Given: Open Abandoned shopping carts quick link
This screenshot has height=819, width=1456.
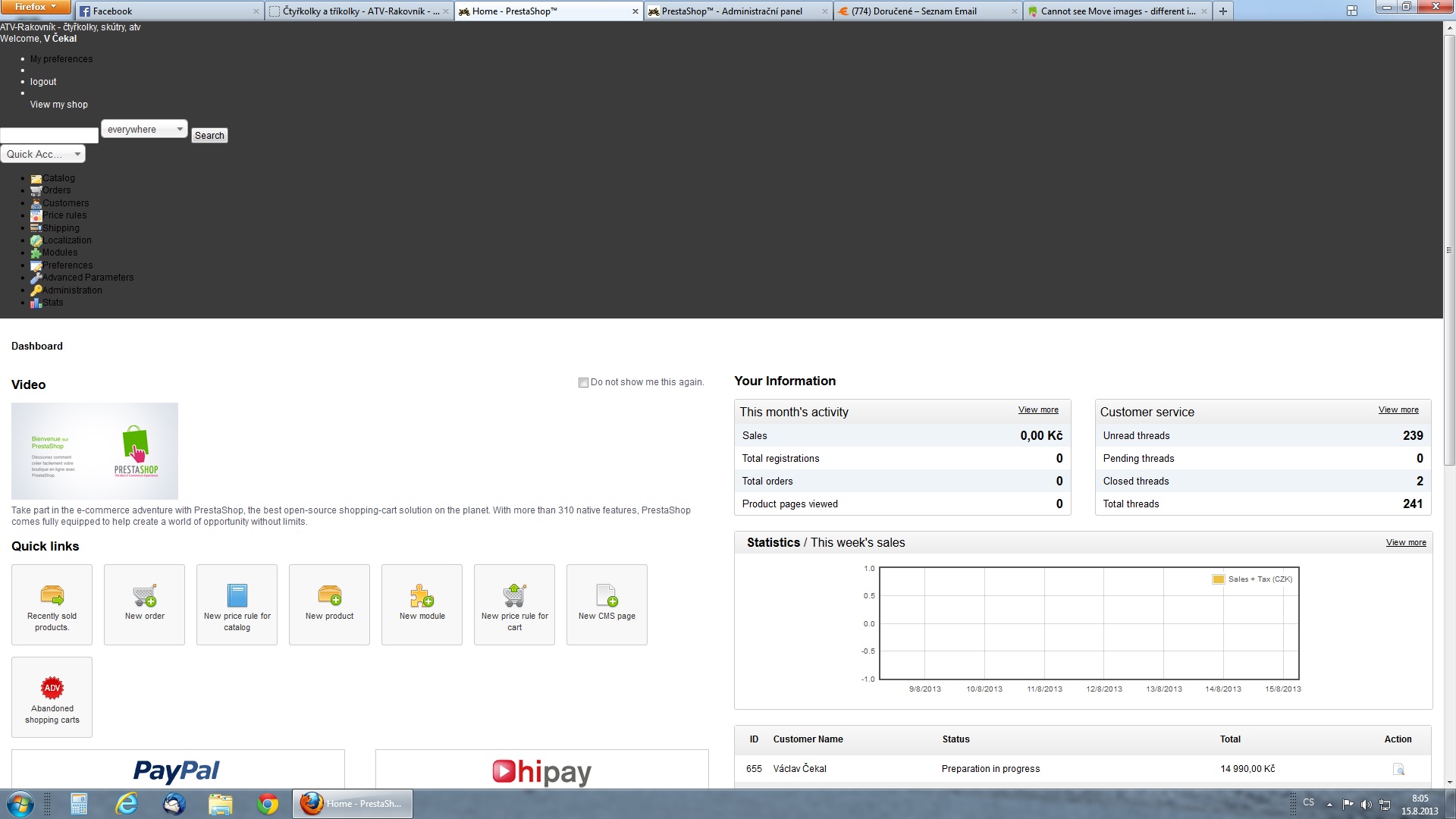Looking at the screenshot, I should coord(52,697).
